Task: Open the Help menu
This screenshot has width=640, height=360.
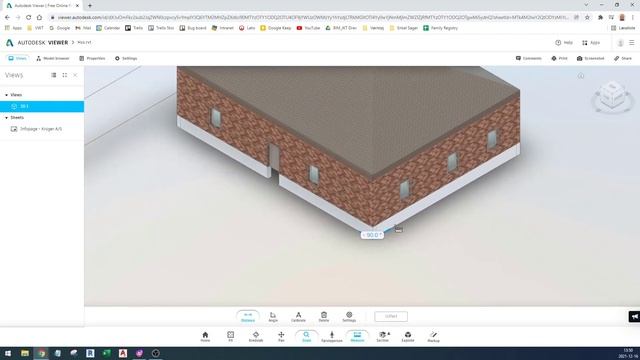Action: coord(564,42)
